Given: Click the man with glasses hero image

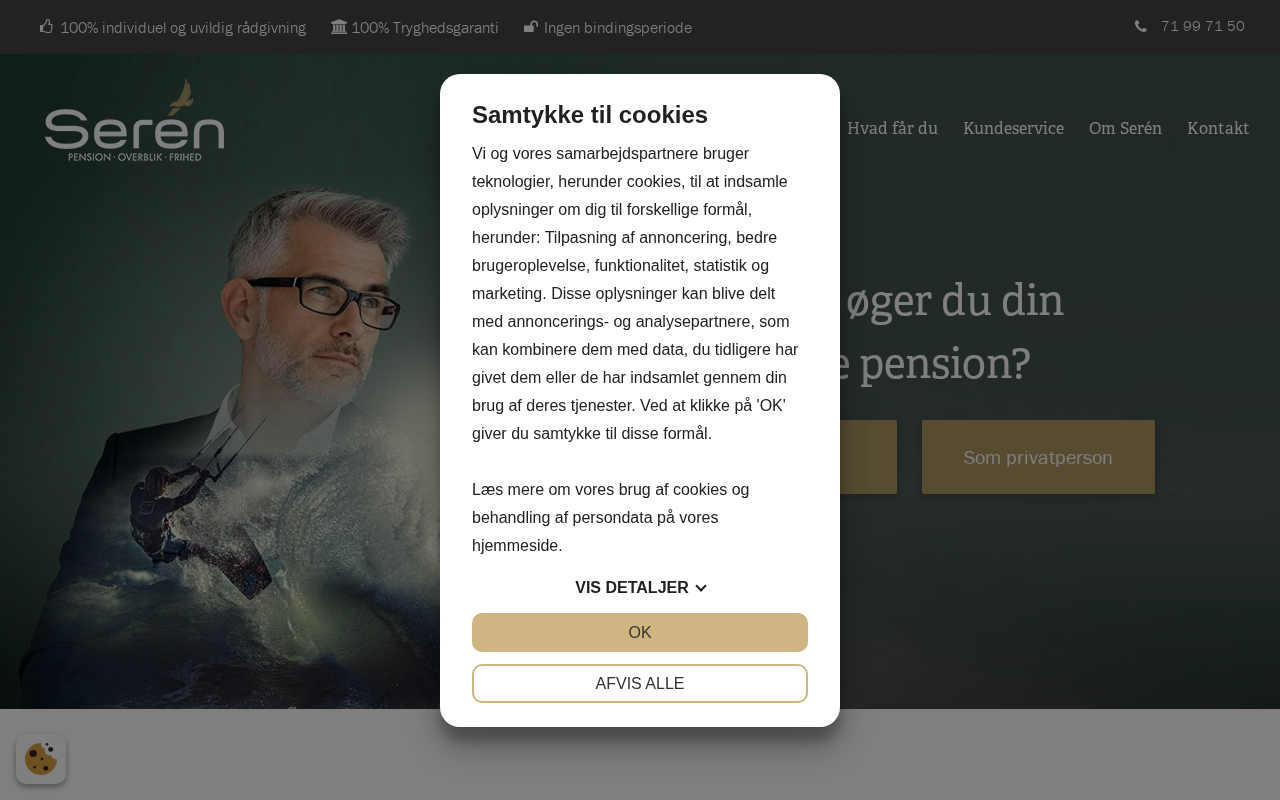Looking at the screenshot, I should click(x=230, y=430).
